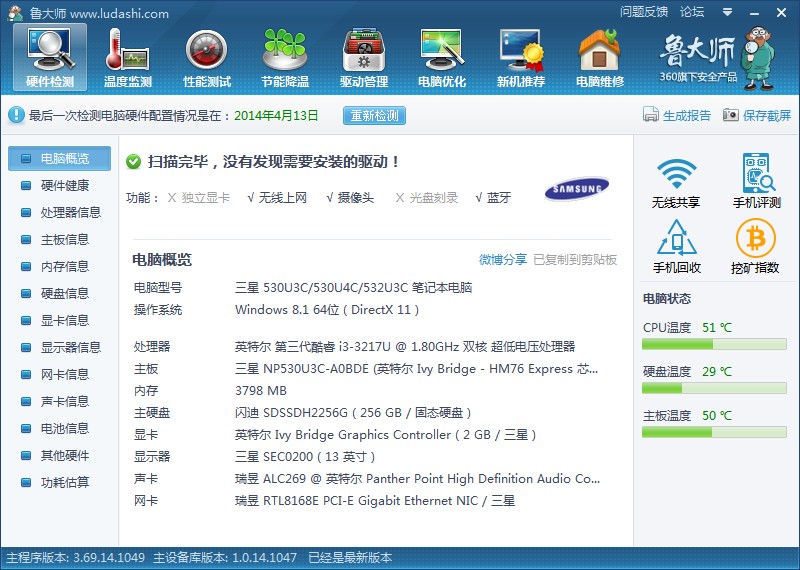
Task: Click the 鲁大师 title bar app icon
Action: 15,13
